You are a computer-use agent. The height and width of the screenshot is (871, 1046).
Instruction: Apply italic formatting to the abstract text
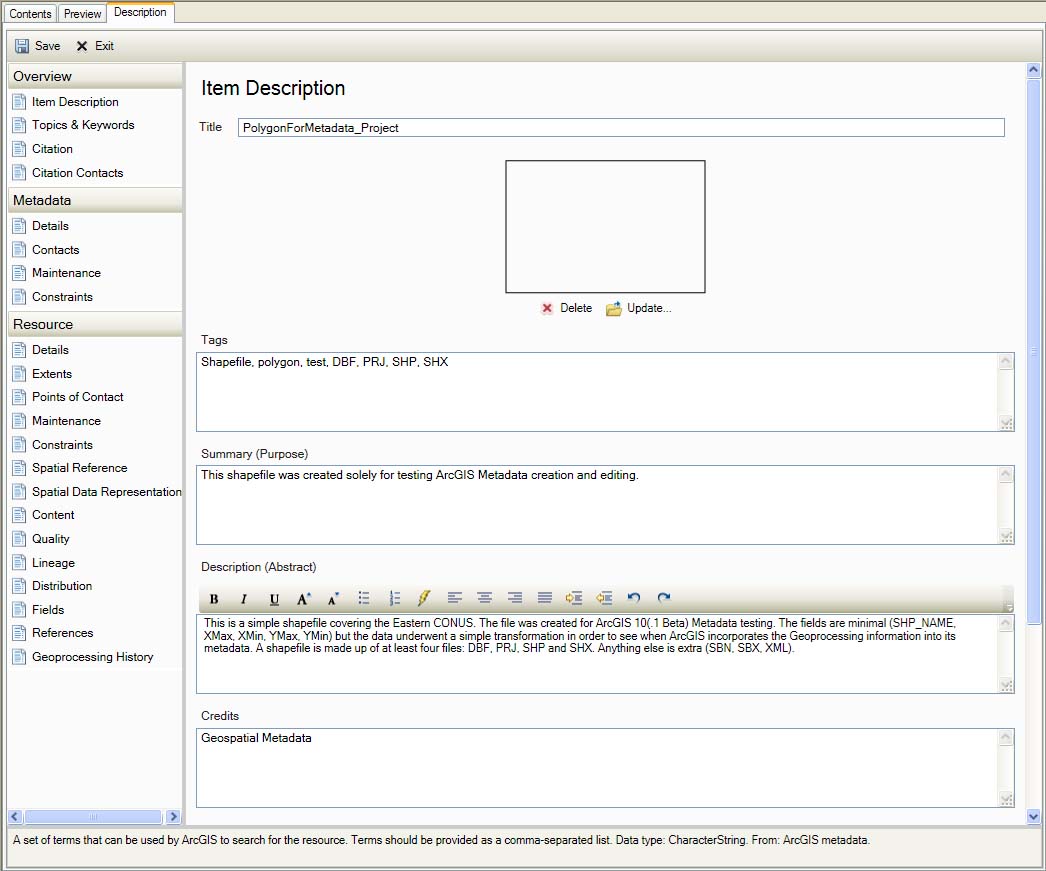[242, 597]
